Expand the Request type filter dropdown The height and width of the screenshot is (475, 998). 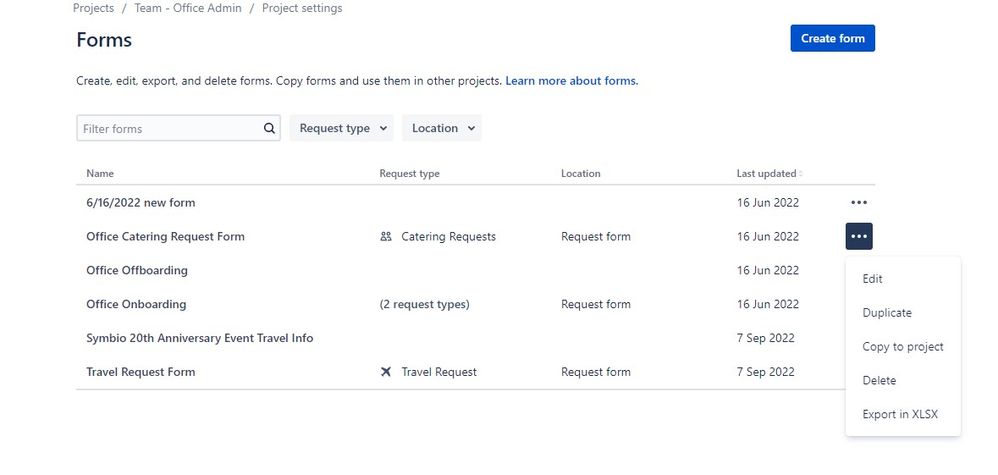tap(341, 129)
